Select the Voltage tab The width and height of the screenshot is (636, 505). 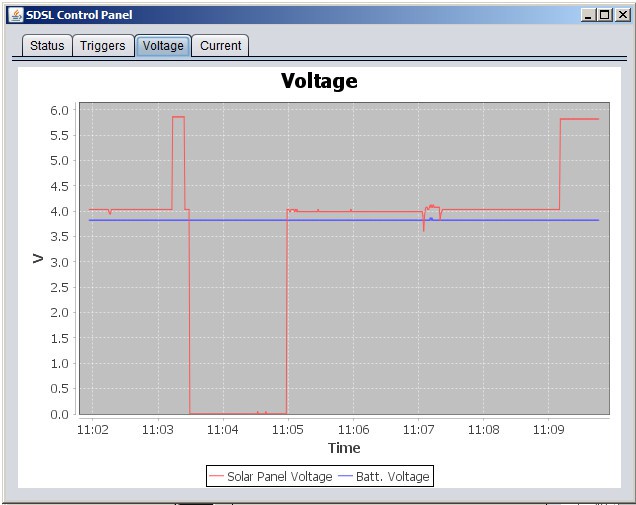tap(163, 45)
